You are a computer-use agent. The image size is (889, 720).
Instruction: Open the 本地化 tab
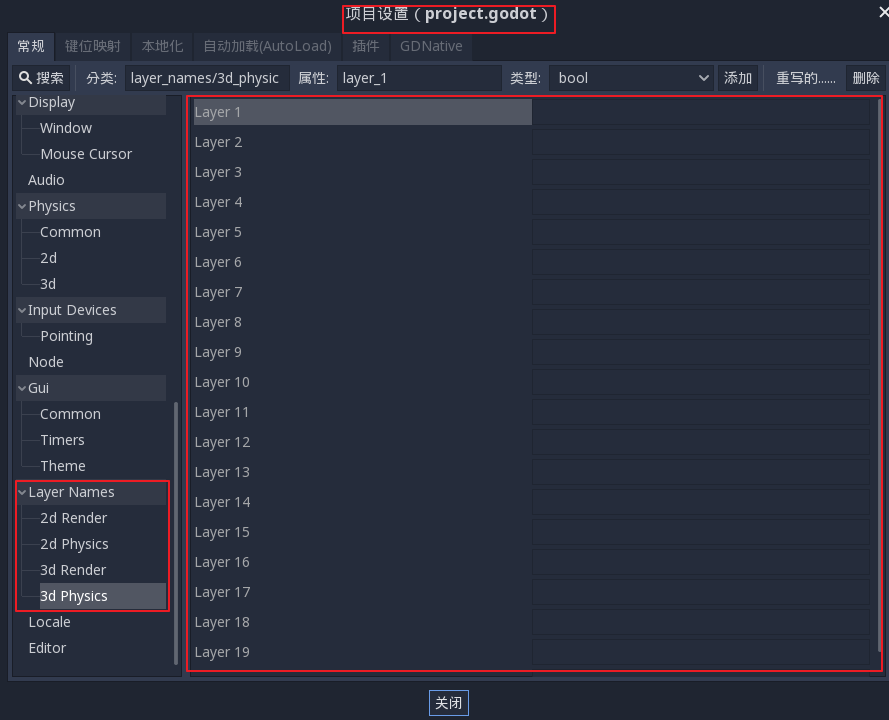click(x=162, y=46)
